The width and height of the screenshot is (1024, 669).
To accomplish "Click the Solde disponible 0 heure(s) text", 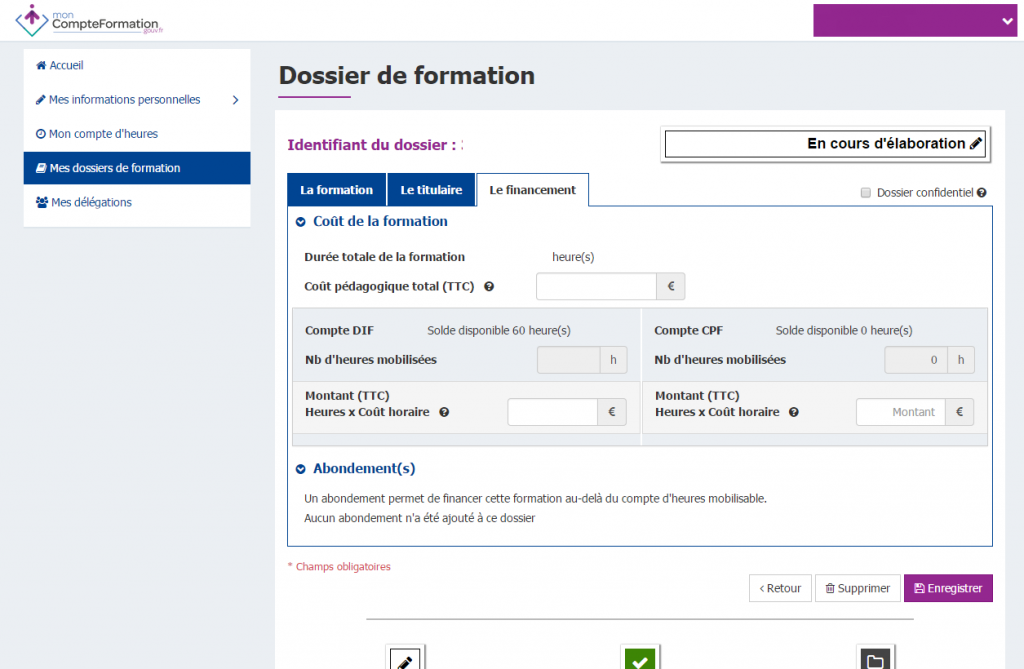I will tap(844, 331).
